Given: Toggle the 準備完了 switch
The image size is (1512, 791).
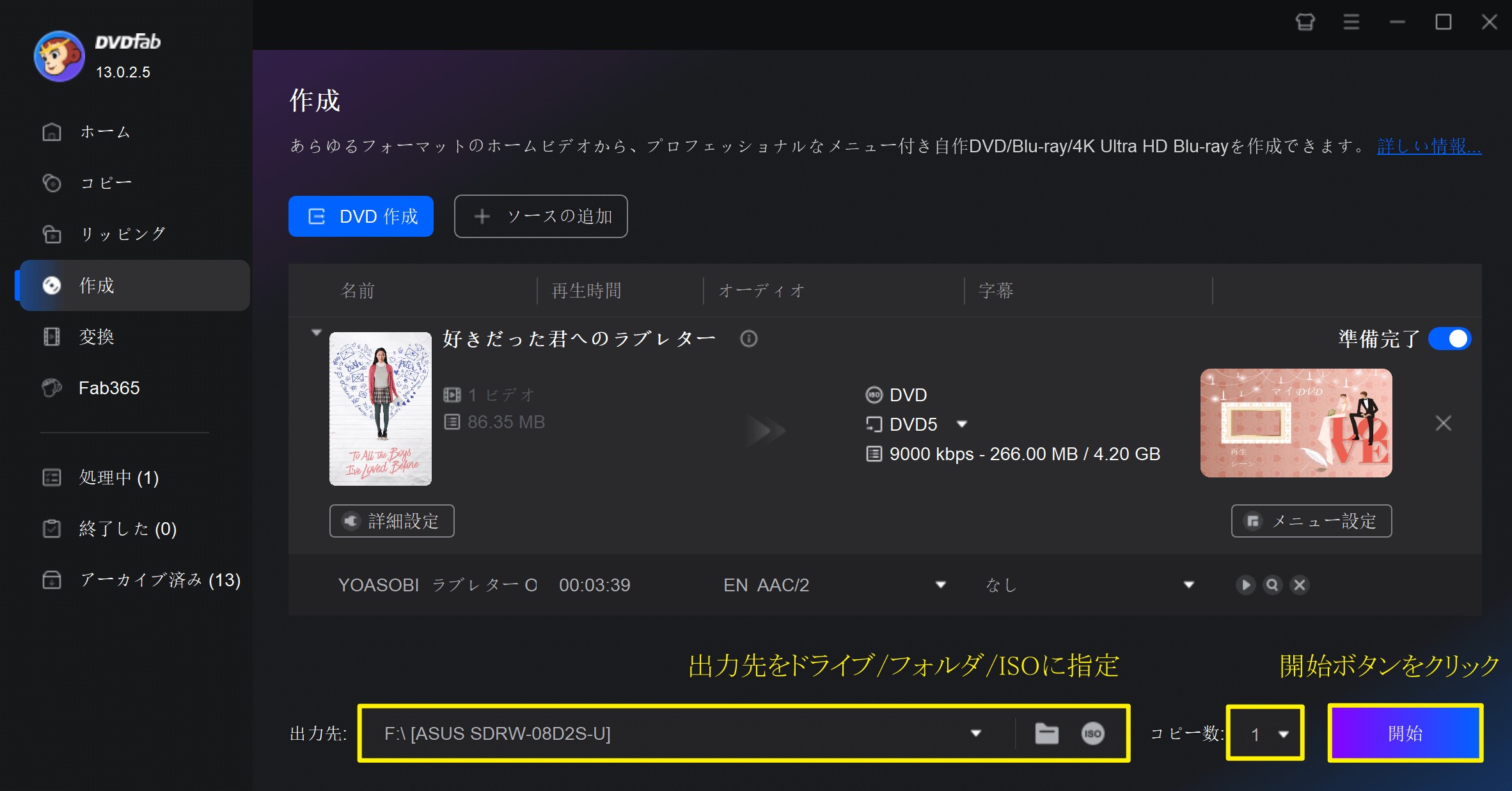Looking at the screenshot, I should tap(1450, 339).
